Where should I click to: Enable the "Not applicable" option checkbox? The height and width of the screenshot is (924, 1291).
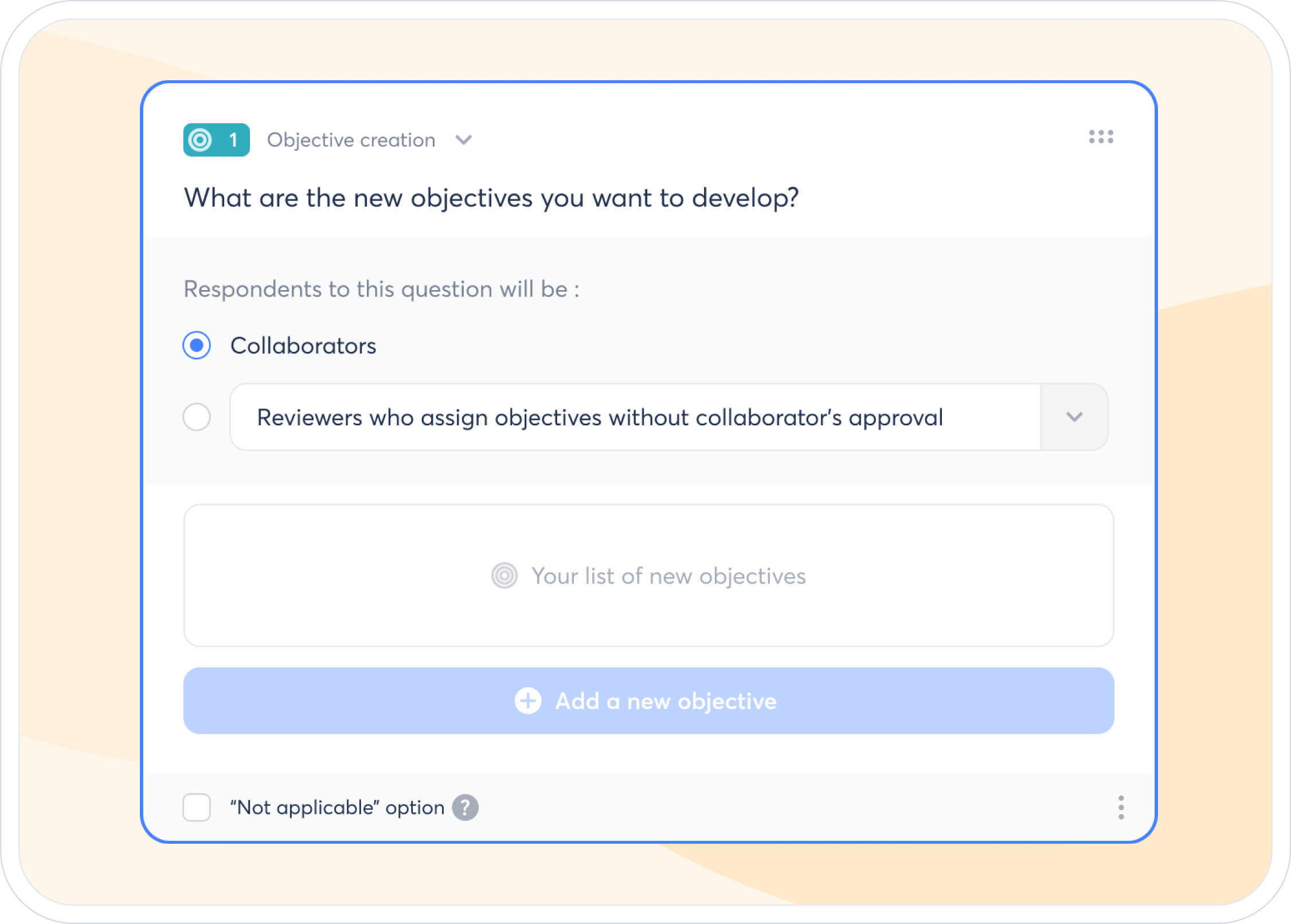tap(197, 807)
